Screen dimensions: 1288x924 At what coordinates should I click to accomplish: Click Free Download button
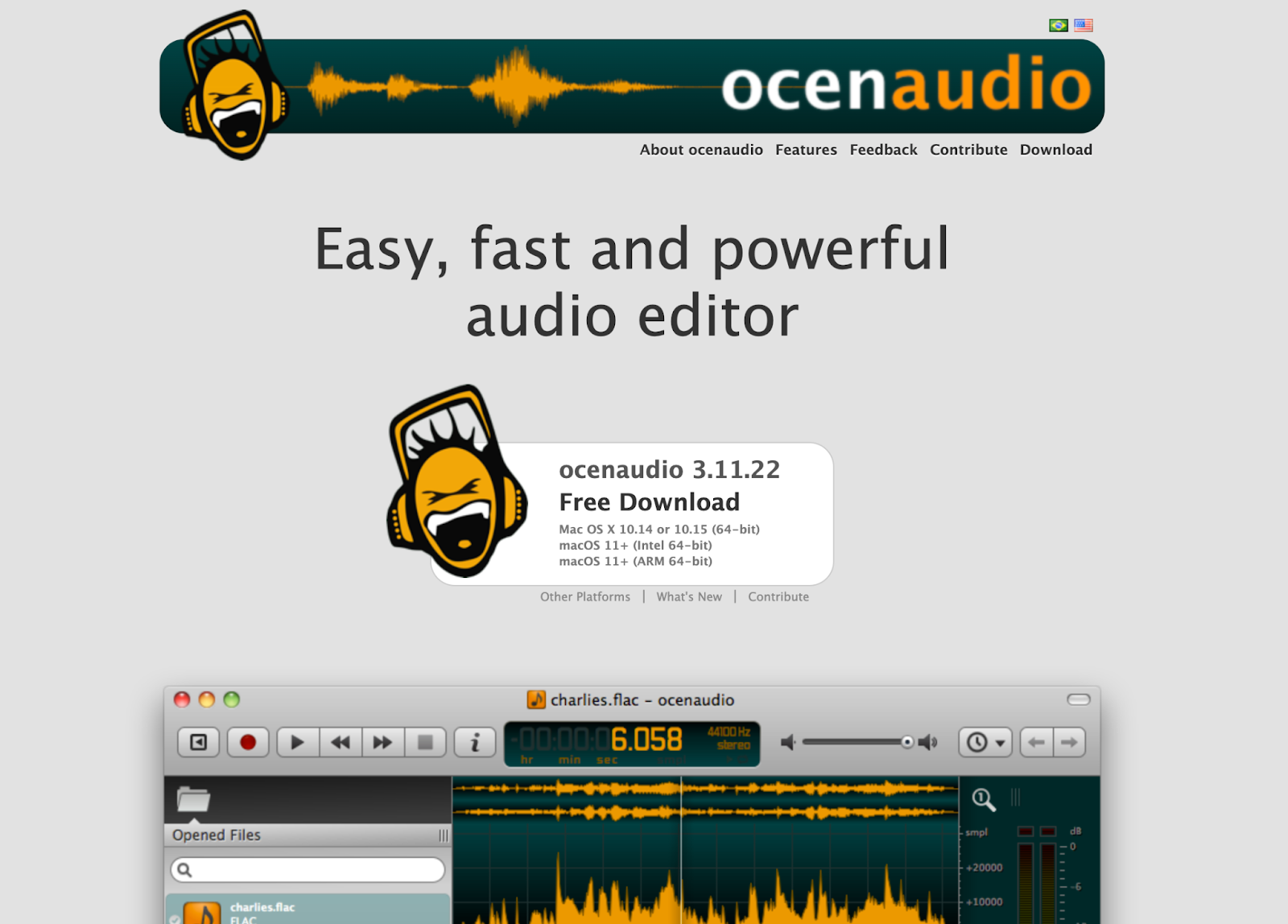coord(649,502)
